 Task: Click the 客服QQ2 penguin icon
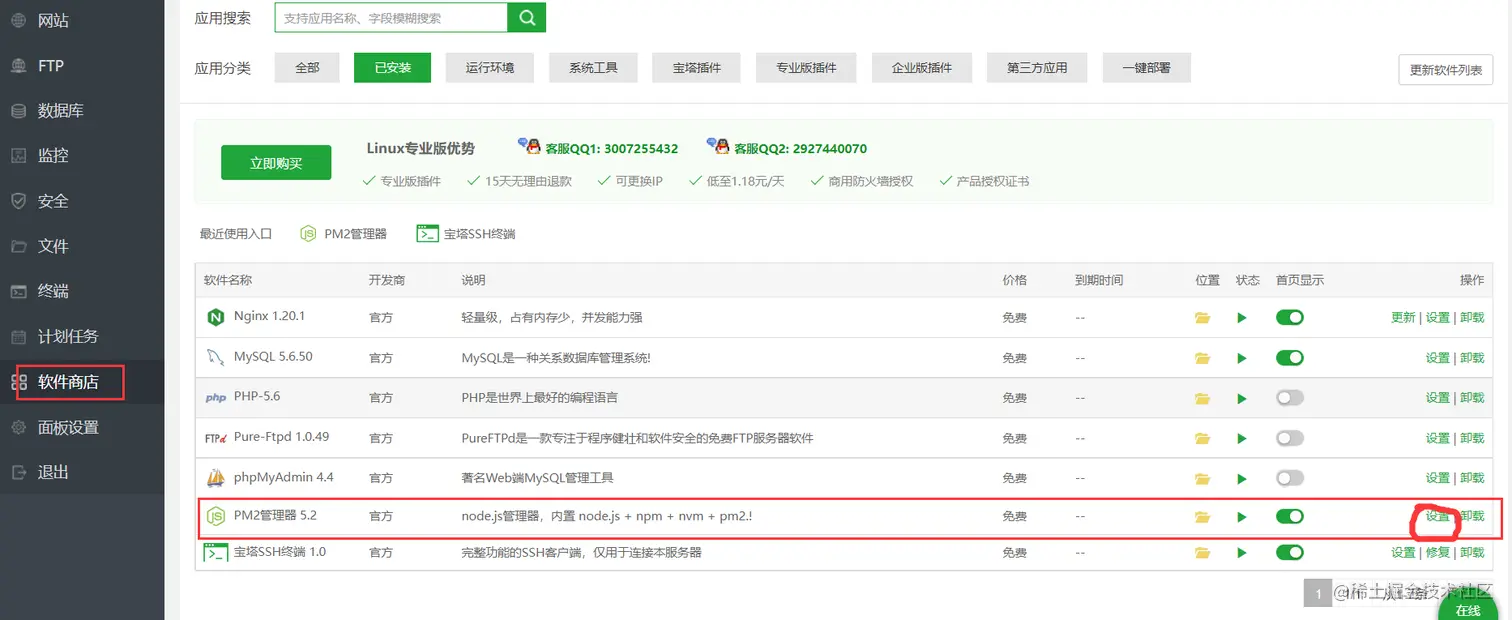click(718, 147)
